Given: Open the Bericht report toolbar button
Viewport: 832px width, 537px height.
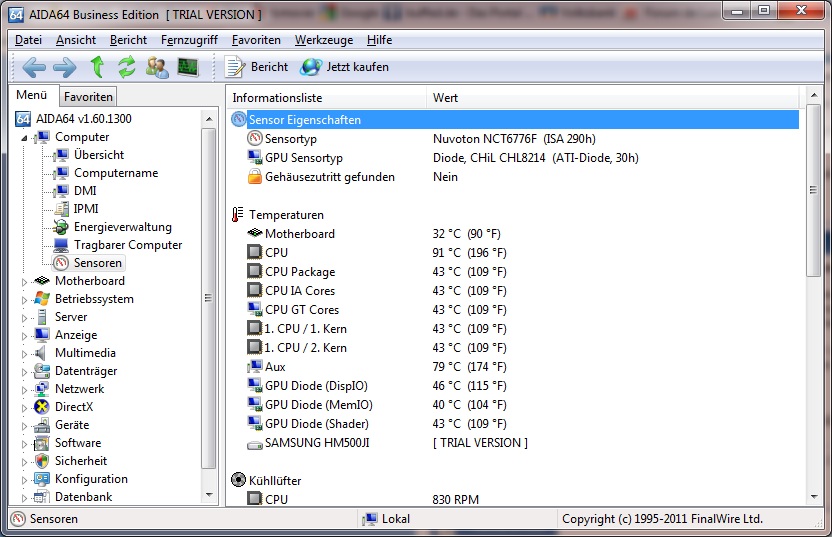Looking at the screenshot, I should (x=257, y=67).
